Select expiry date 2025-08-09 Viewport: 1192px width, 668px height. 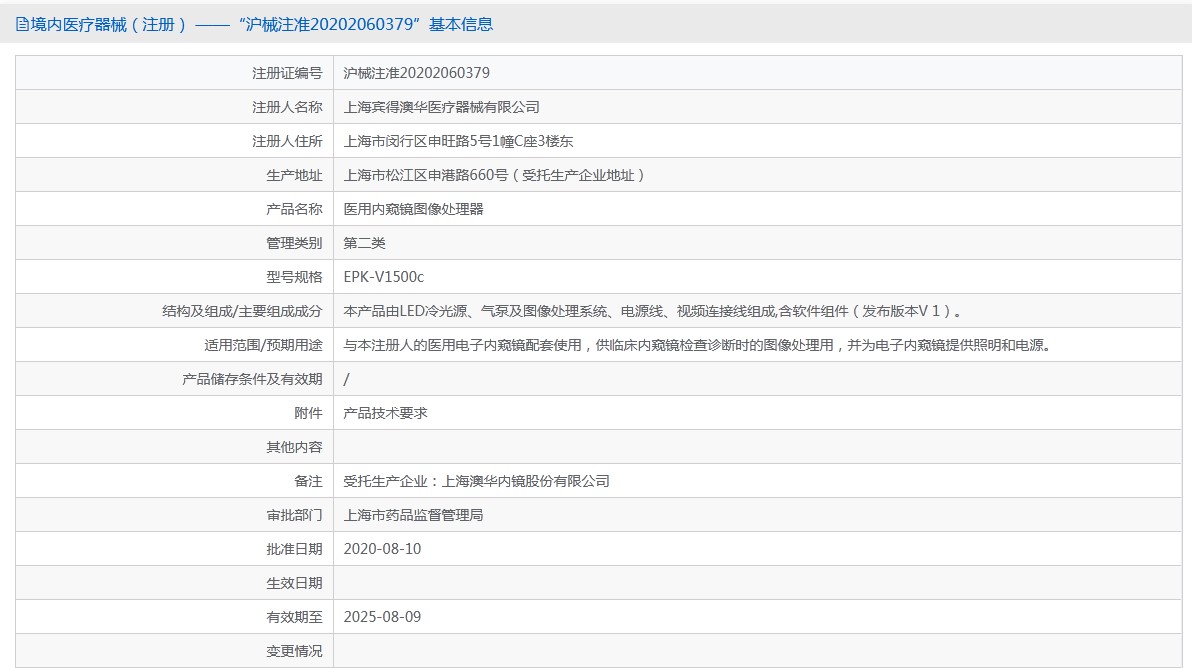tap(382, 617)
